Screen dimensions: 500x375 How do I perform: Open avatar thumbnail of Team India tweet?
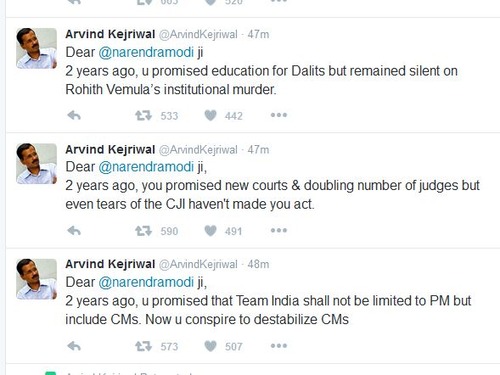click(37, 279)
